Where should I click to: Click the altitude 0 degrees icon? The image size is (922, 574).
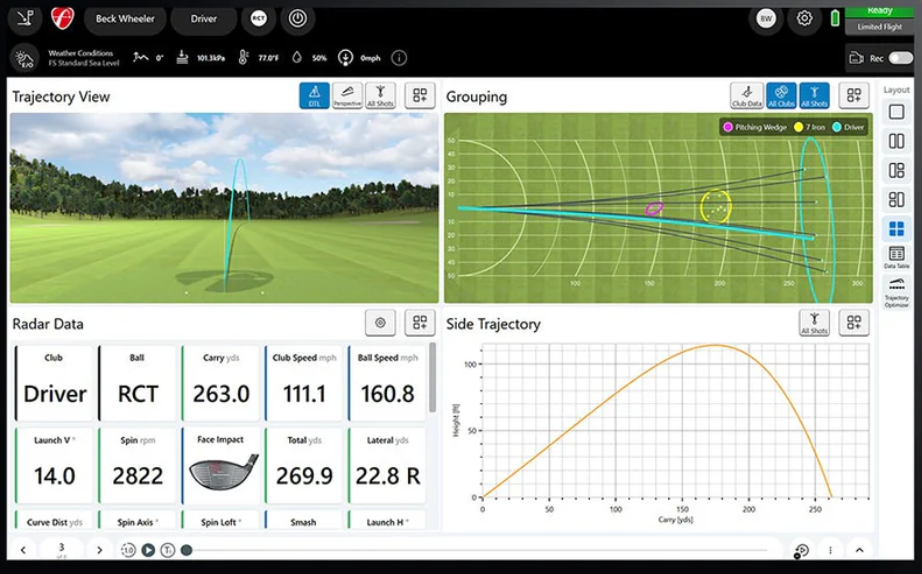[x=141, y=58]
